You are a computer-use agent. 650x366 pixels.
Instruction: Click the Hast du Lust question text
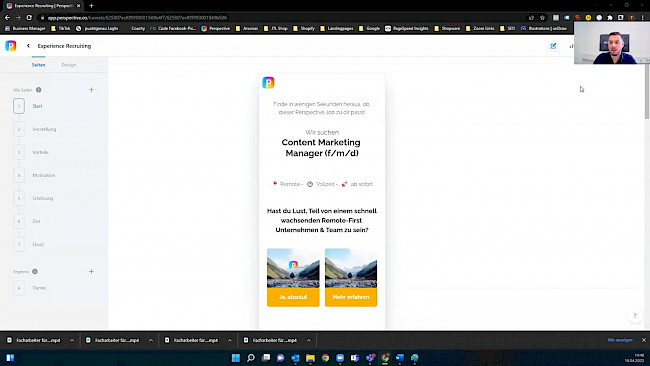(x=322, y=220)
